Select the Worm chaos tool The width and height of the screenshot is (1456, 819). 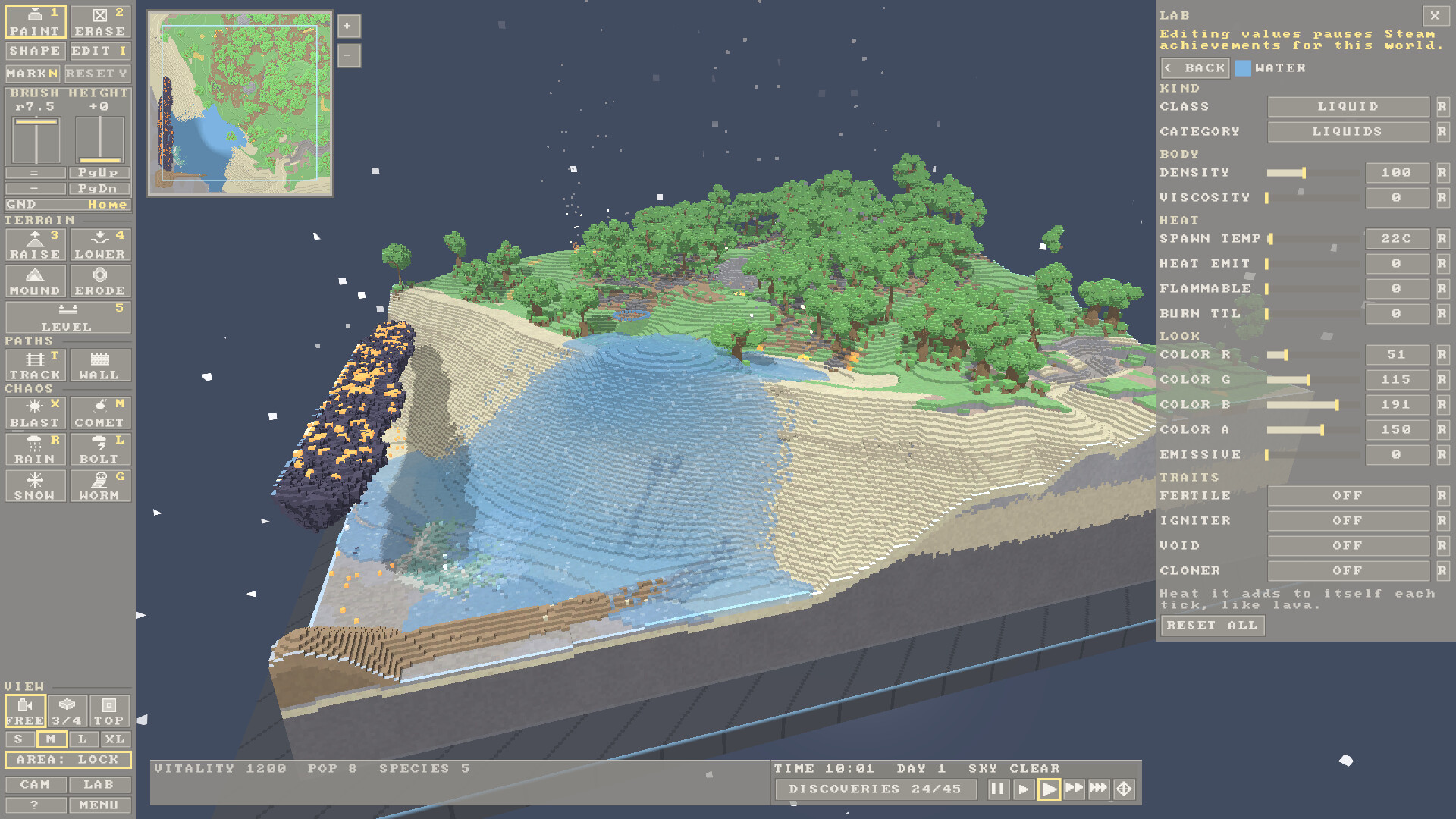point(100,486)
